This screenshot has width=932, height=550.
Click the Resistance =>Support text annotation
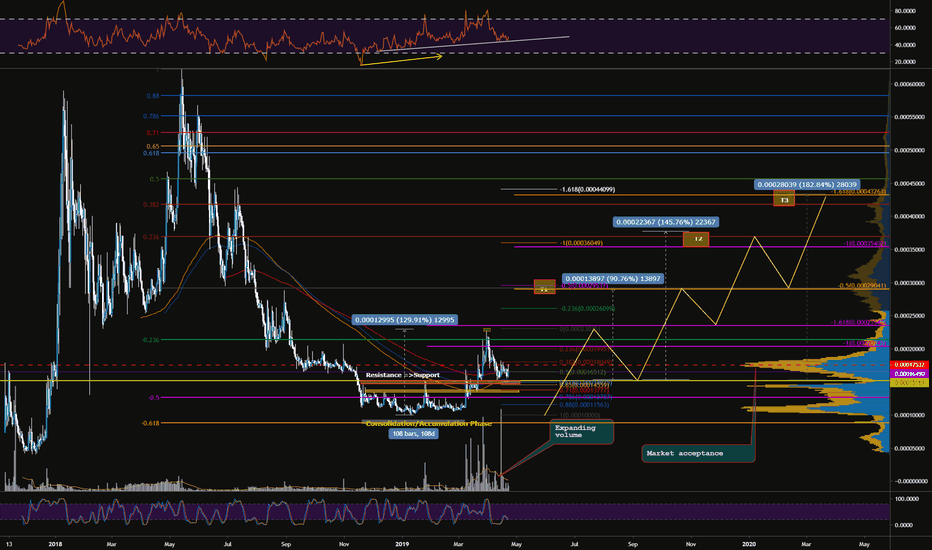(402, 375)
